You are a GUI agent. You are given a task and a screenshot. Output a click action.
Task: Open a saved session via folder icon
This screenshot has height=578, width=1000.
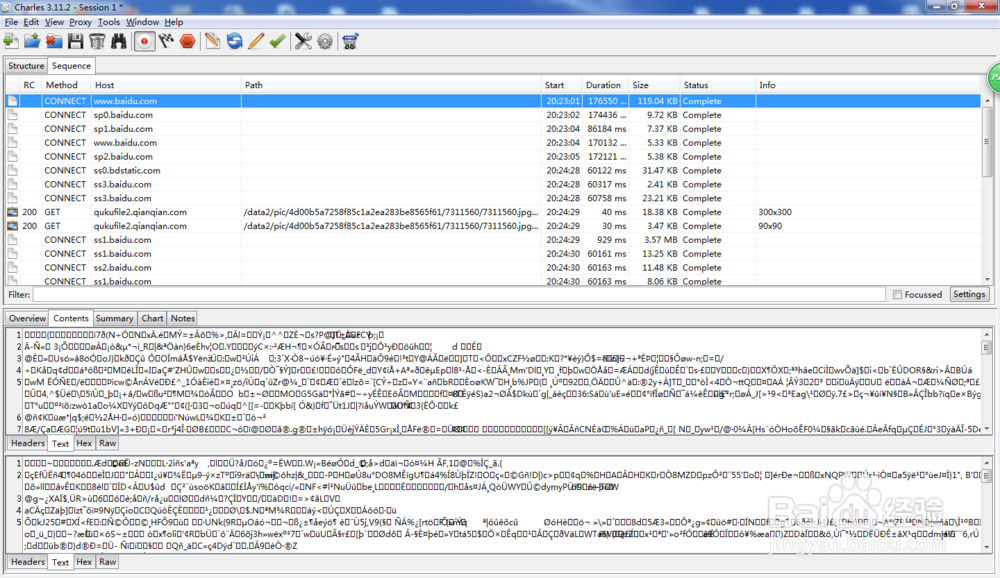[x=32, y=41]
